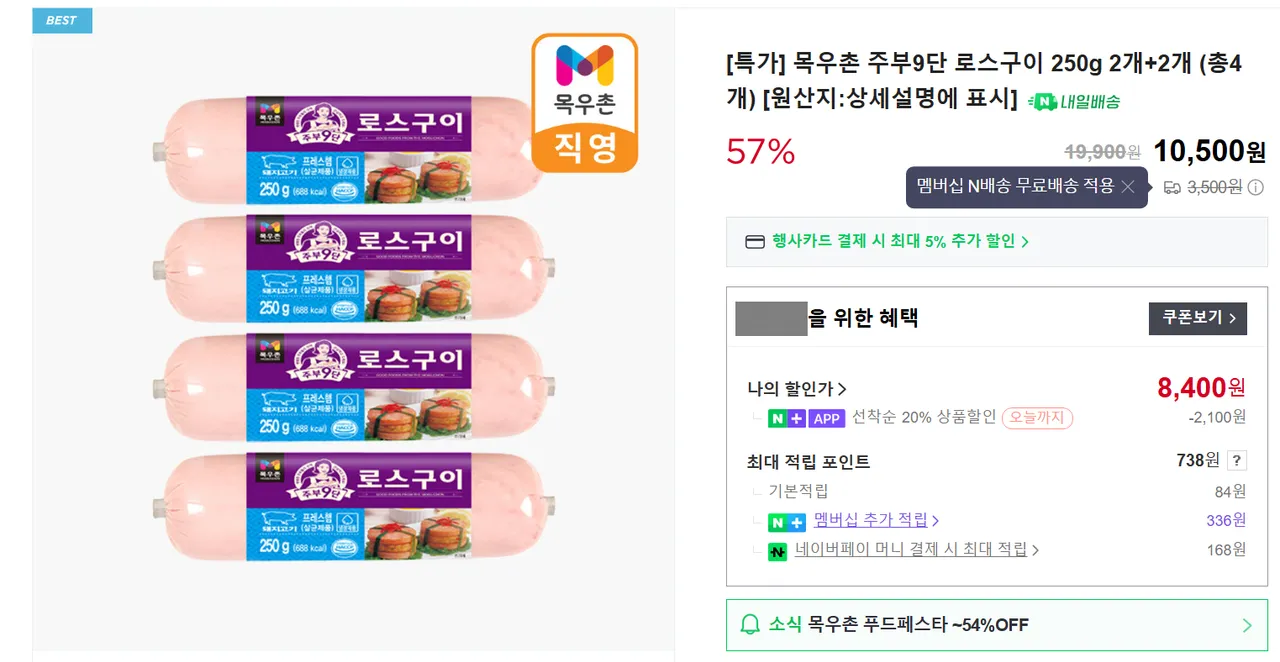Click the N+ icon next to 멤버십 추가 적립
This screenshot has height=662, width=1280.
786,522
